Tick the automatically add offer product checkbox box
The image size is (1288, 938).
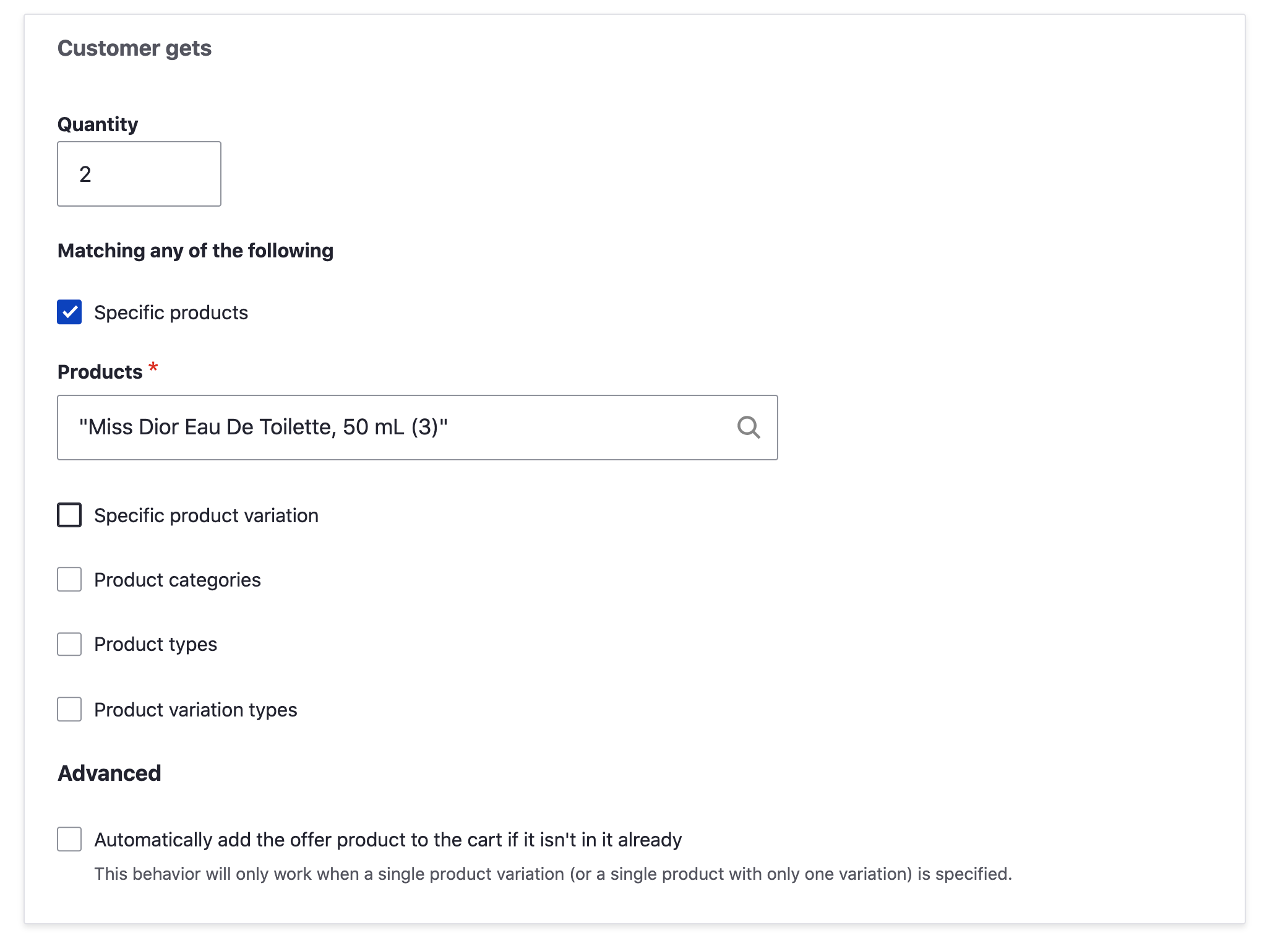coord(69,839)
